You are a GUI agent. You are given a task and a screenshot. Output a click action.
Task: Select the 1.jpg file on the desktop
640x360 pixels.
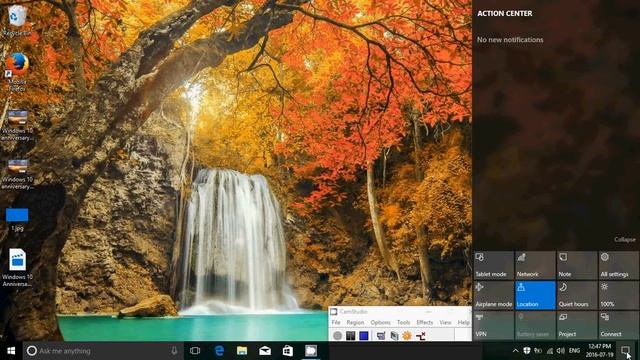pos(17,220)
